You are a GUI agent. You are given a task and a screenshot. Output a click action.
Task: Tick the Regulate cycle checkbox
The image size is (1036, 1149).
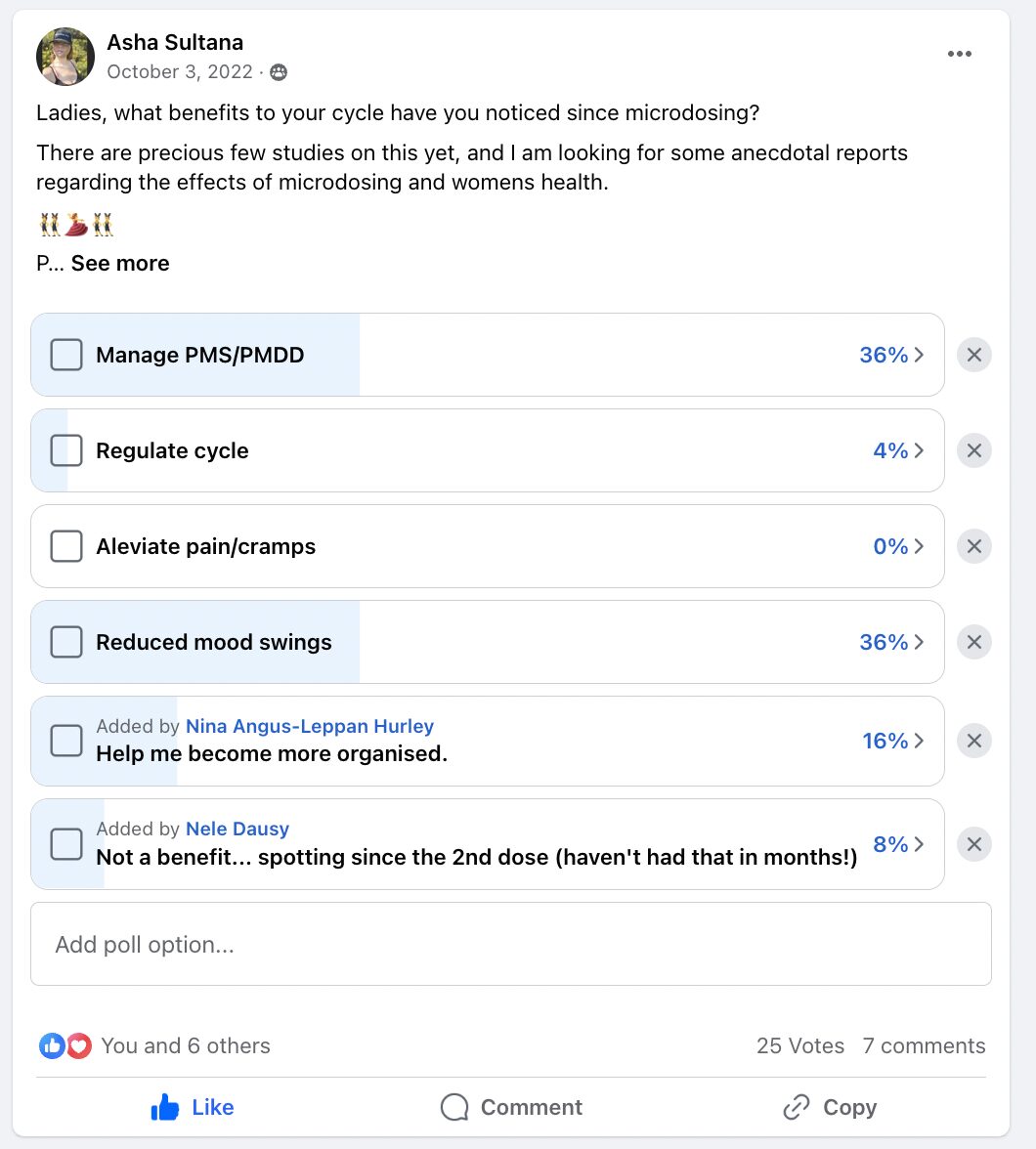66,450
